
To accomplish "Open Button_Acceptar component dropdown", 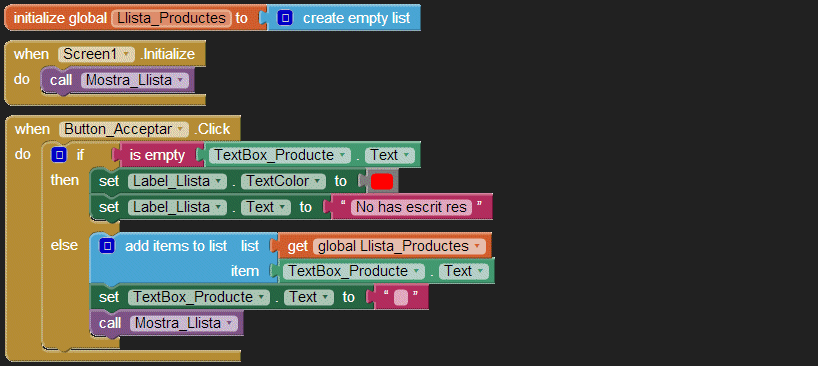I will [124, 129].
